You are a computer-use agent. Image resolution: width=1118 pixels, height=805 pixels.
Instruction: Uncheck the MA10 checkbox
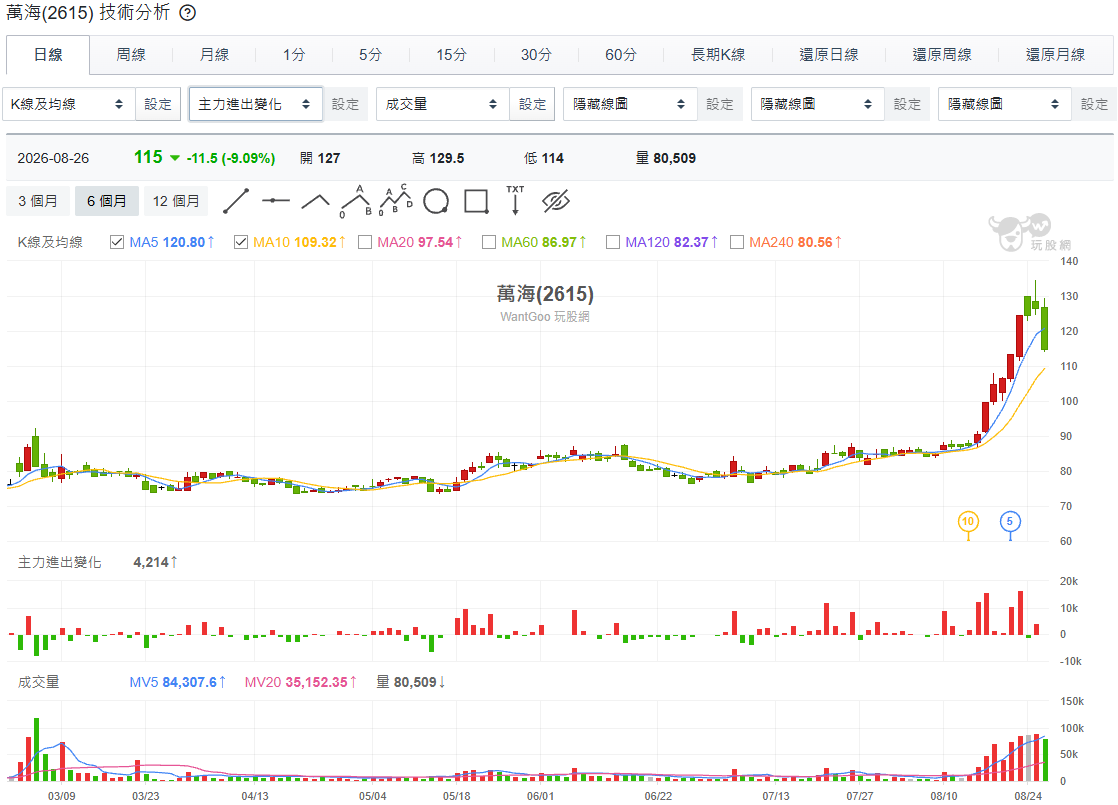click(241, 242)
